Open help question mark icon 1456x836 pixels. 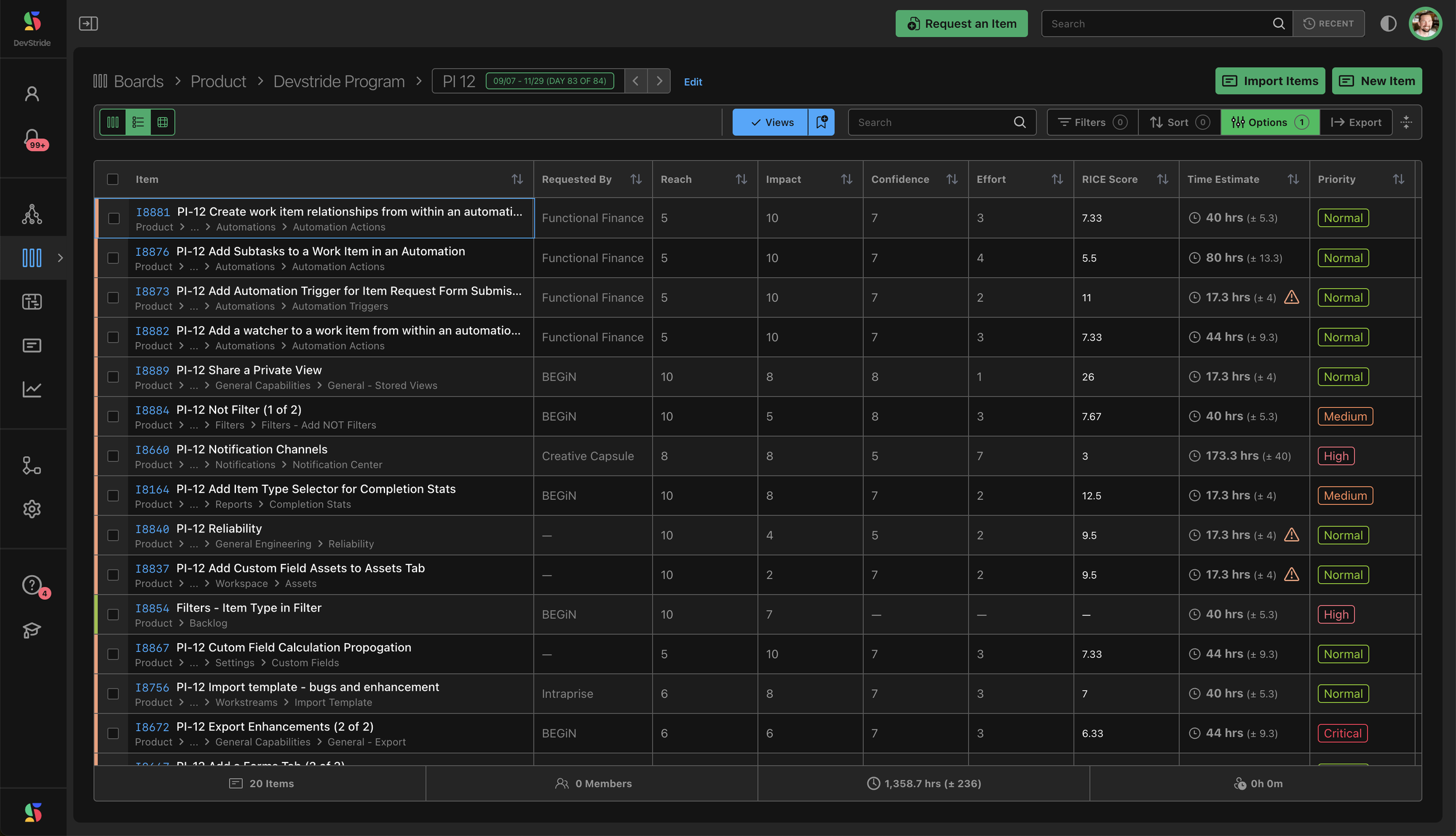(32, 584)
